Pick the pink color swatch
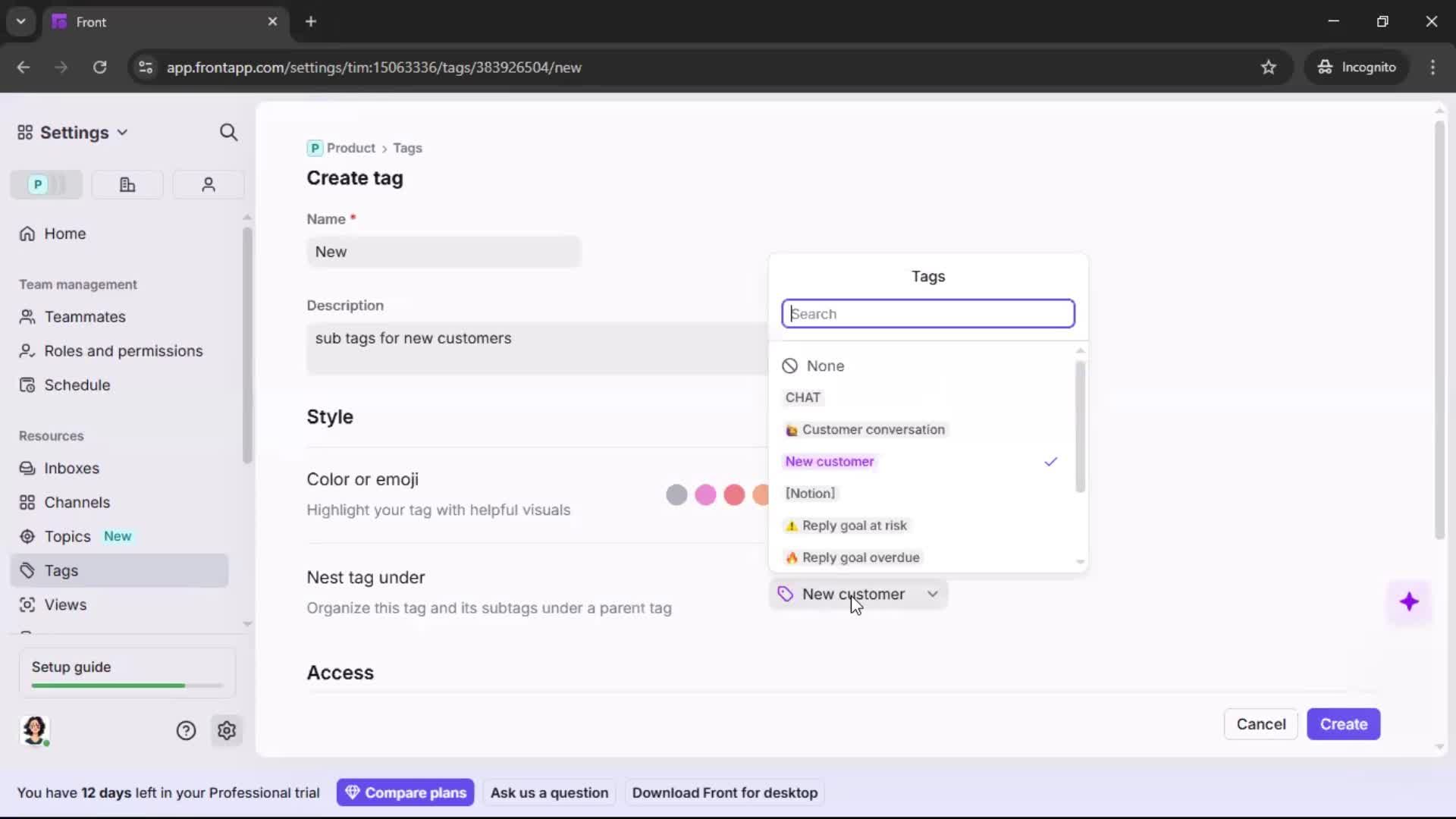Image resolution: width=1456 pixels, height=819 pixels. click(x=705, y=494)
